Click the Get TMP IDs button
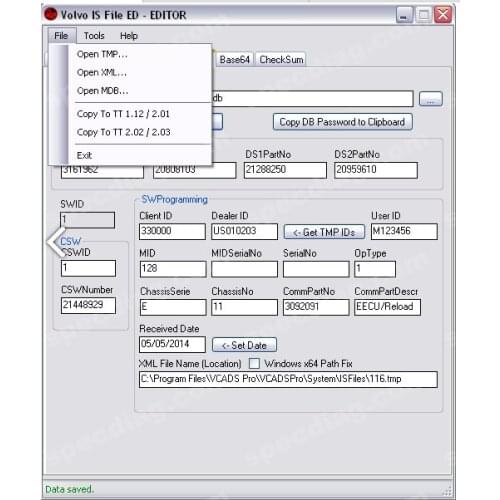 point(324,232)
